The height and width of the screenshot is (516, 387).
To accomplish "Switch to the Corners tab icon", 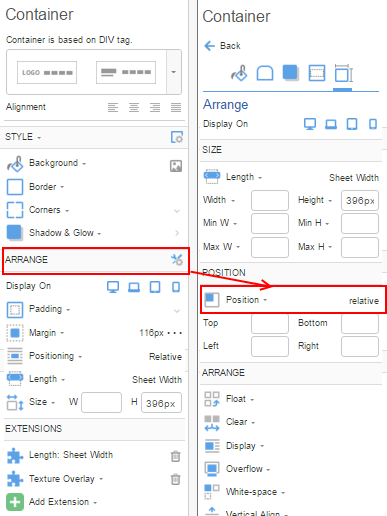I will pos(265,73).
